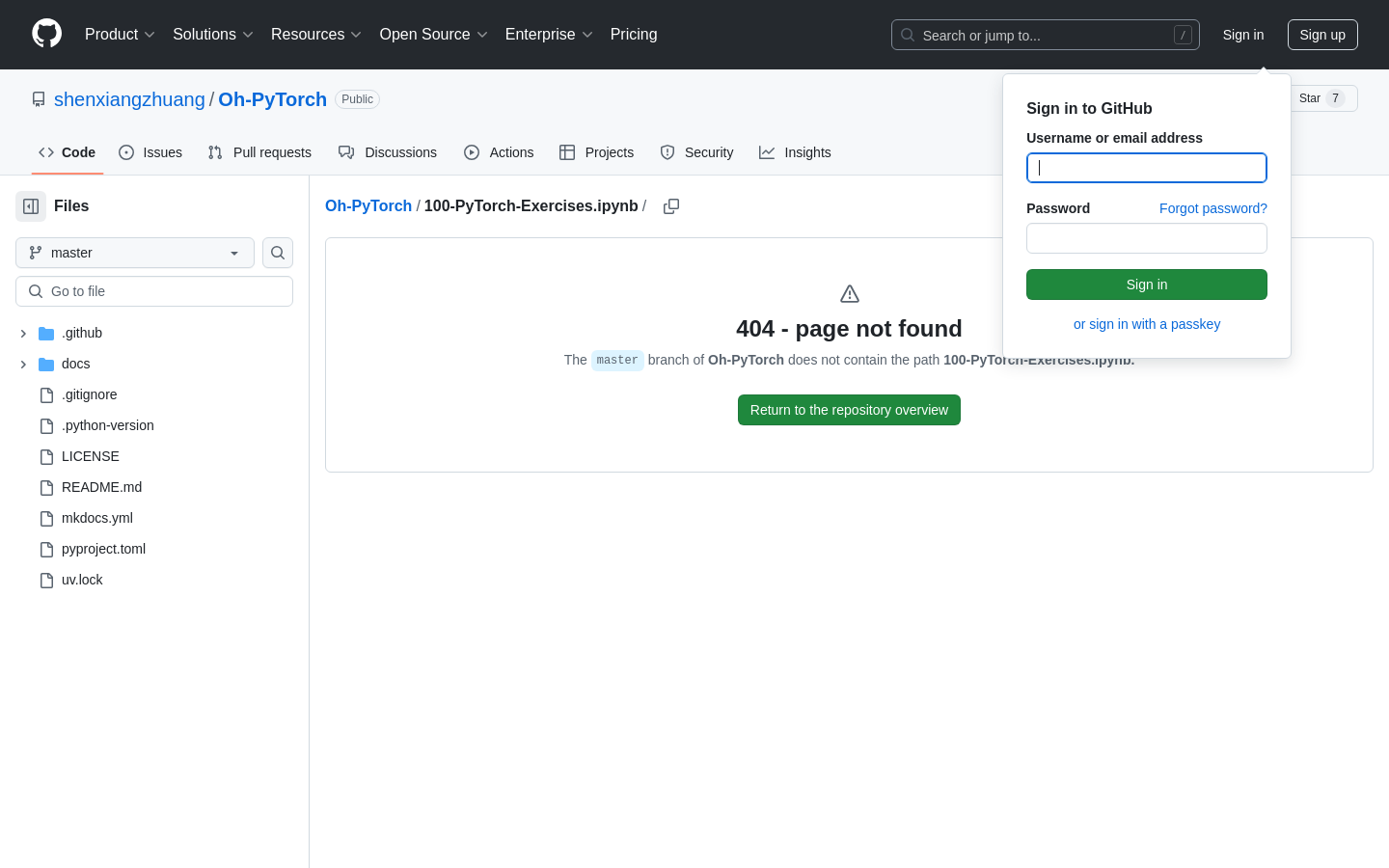Click the master branch label in error message
1389x868 pixels.
coord(617,360)
